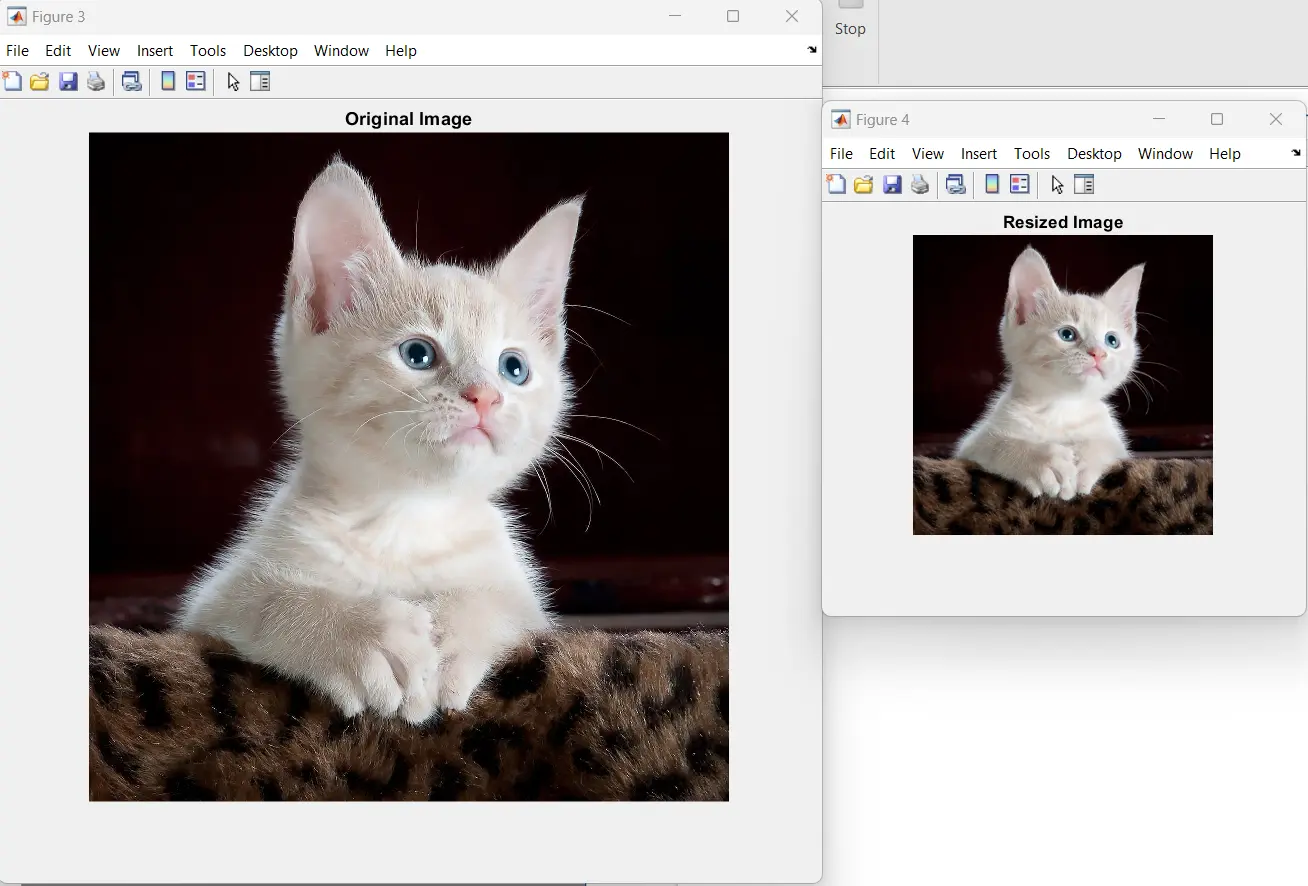Save figure icon in Figure 4 toolbar

coord(892,185)
